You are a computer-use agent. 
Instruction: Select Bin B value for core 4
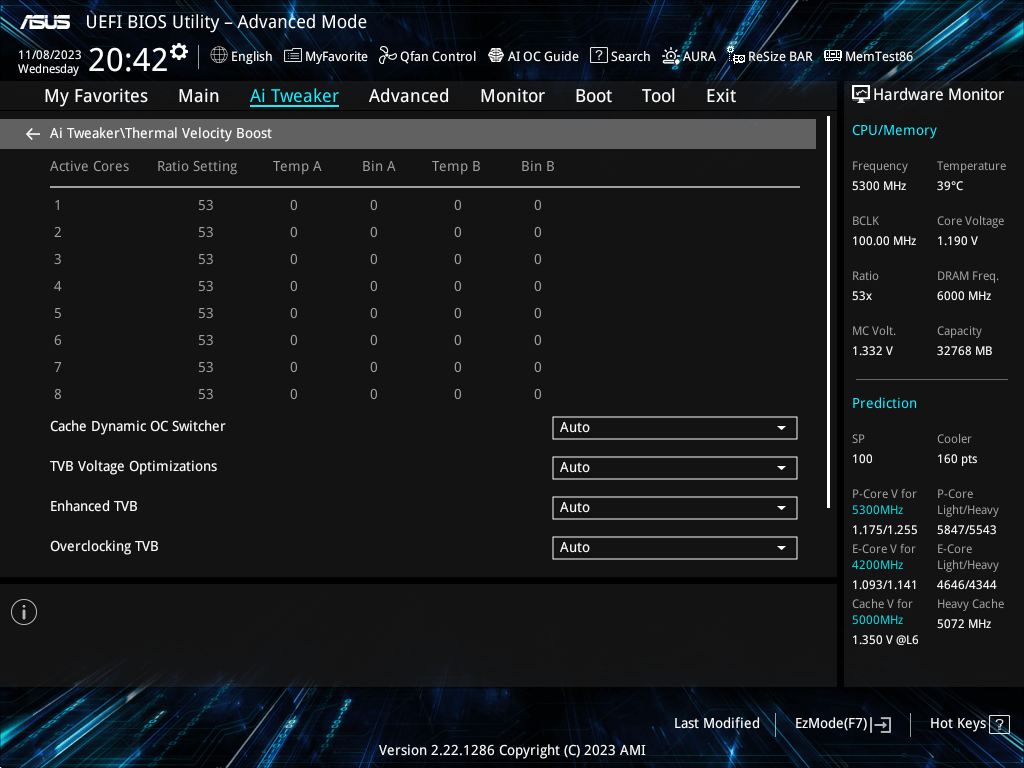pos(537,286)
